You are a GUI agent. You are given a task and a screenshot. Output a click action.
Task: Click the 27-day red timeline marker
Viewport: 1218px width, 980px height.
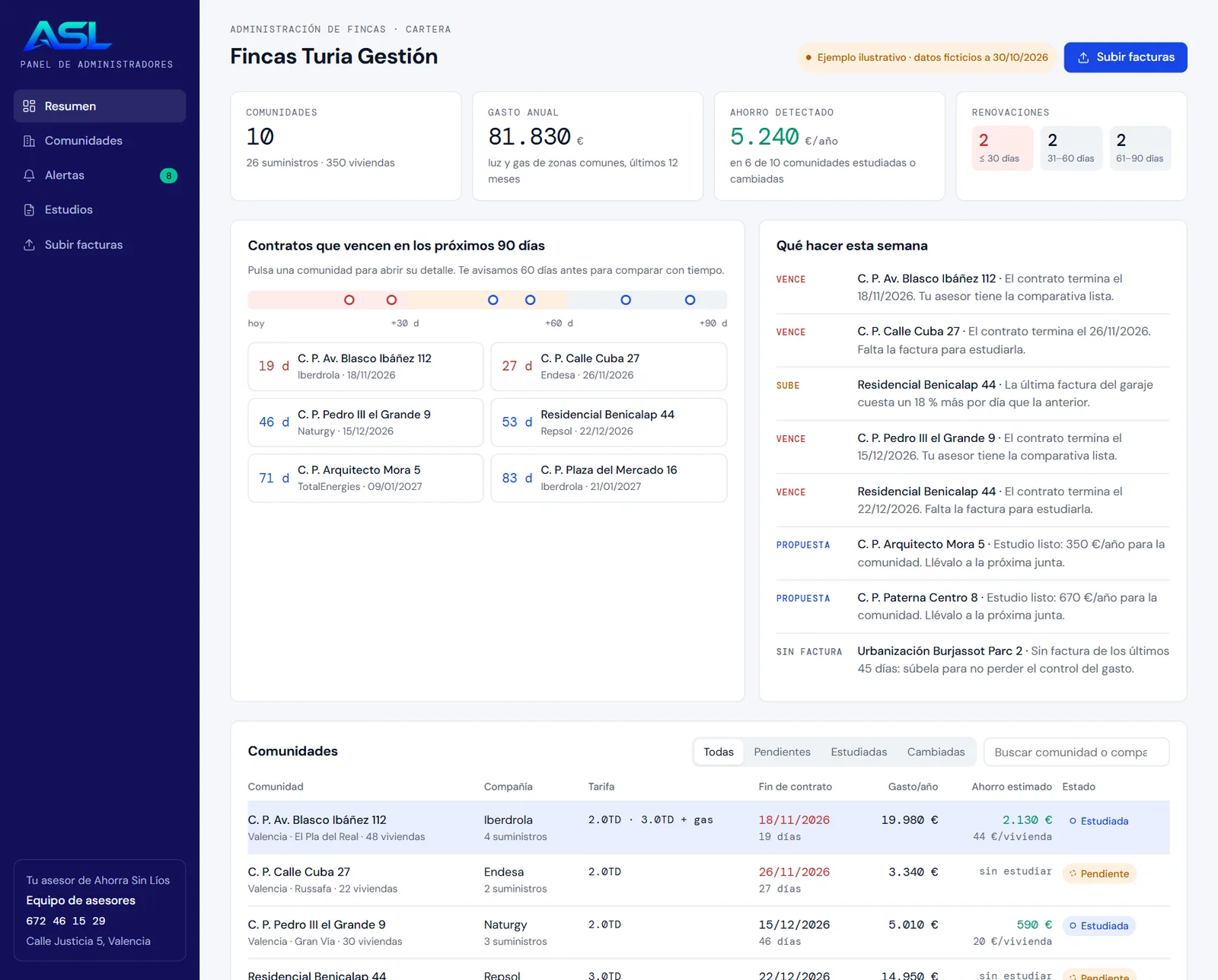coord(391,300)
